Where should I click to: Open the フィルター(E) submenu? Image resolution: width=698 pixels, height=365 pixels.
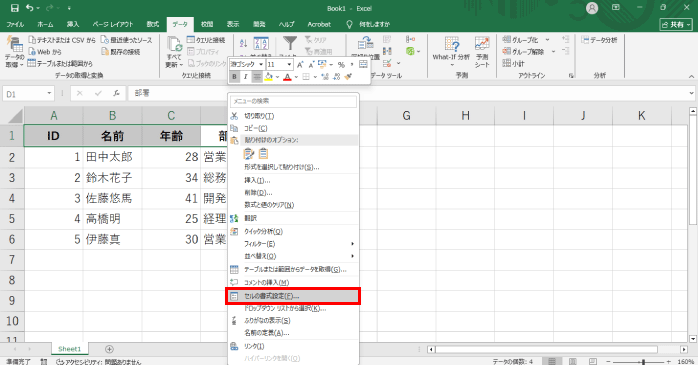coord(293,244)
